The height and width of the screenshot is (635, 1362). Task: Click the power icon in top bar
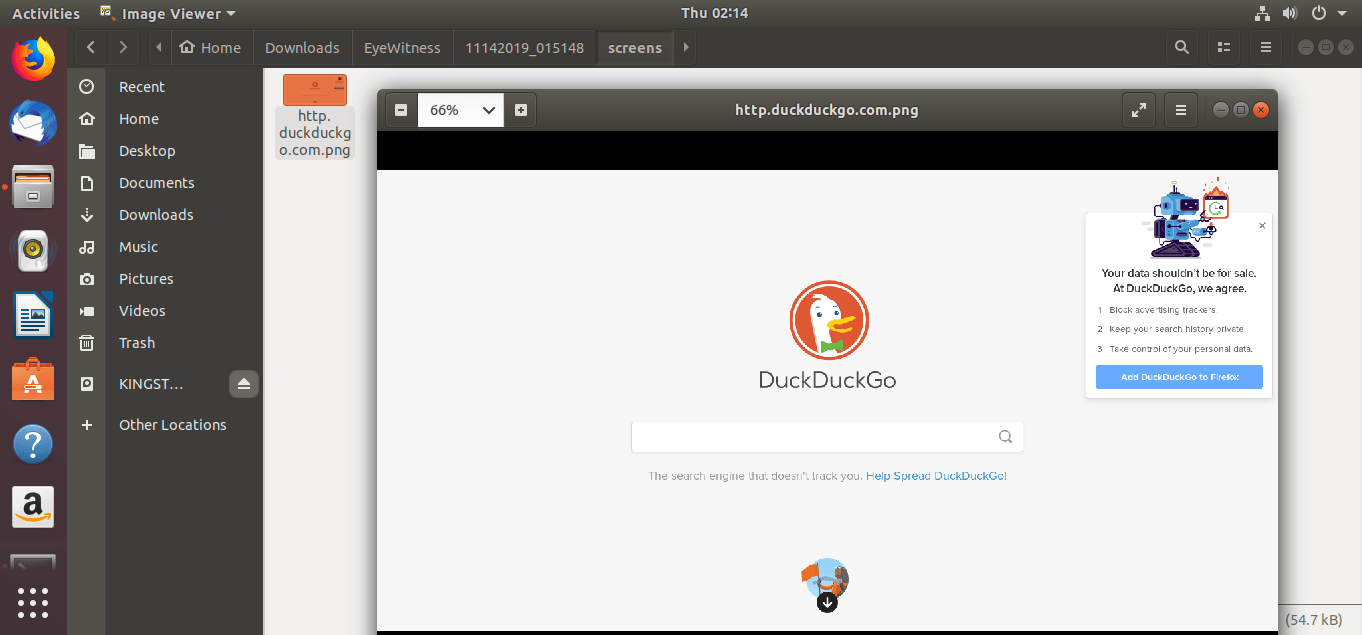tap(1318, 13)
